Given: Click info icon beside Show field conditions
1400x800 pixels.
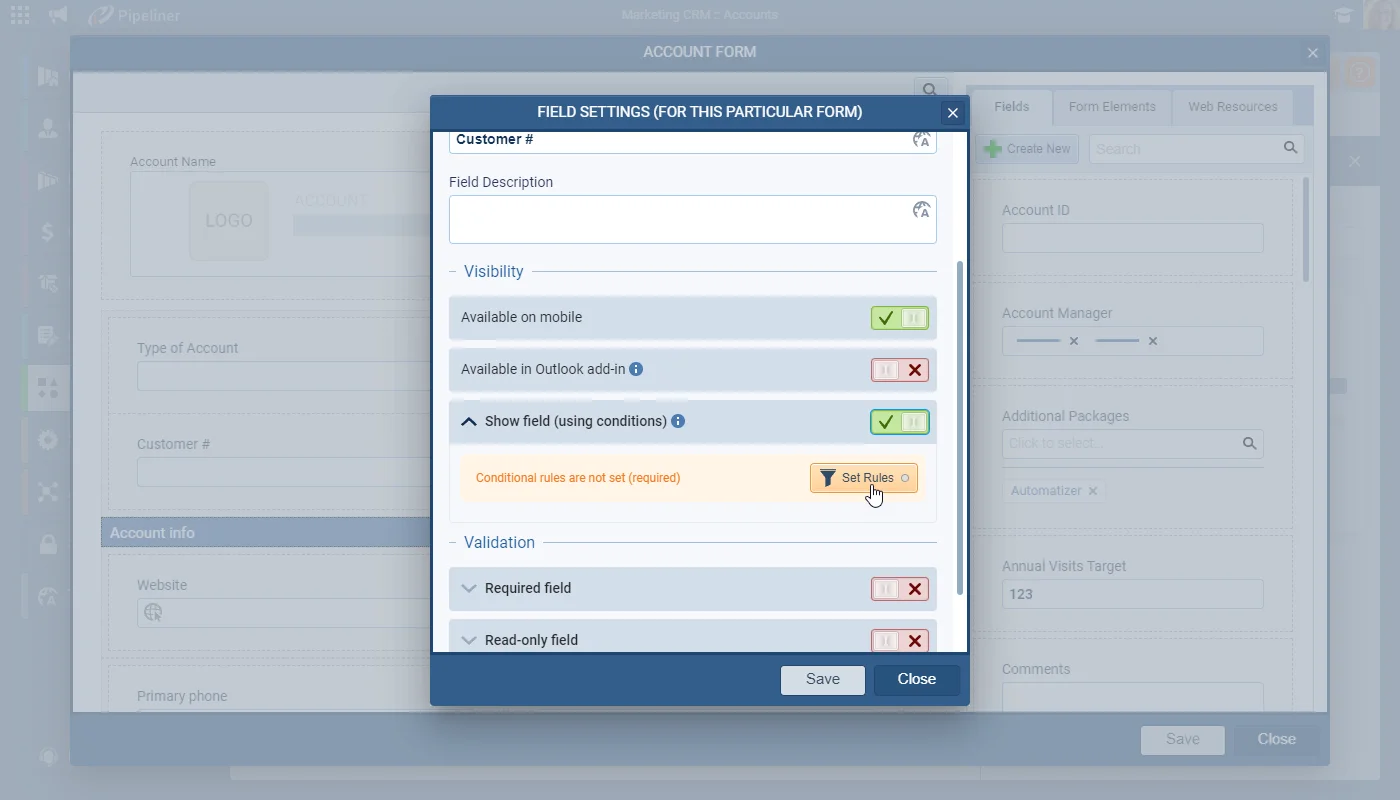Looking at the screenshot, I should (678, 421).
